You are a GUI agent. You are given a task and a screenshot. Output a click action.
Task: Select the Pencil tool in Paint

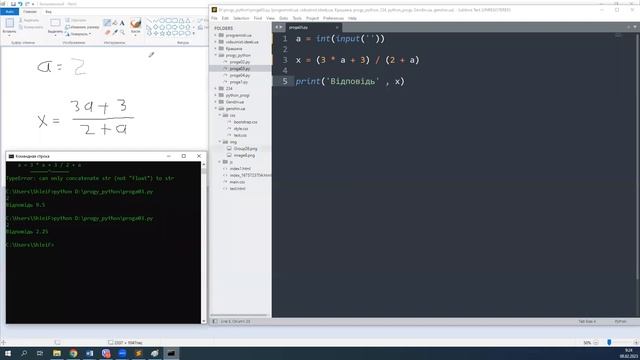click(107, 23)
